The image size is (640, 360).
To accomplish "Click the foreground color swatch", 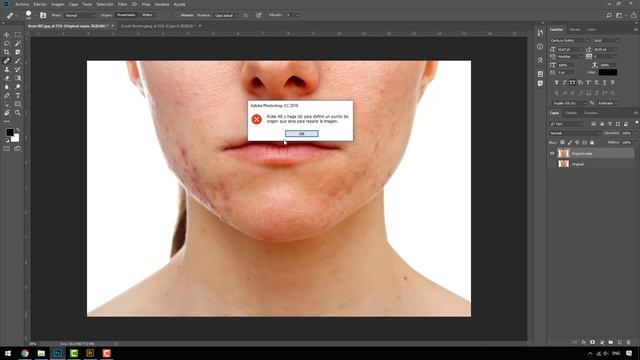I will tap(9, 132).
